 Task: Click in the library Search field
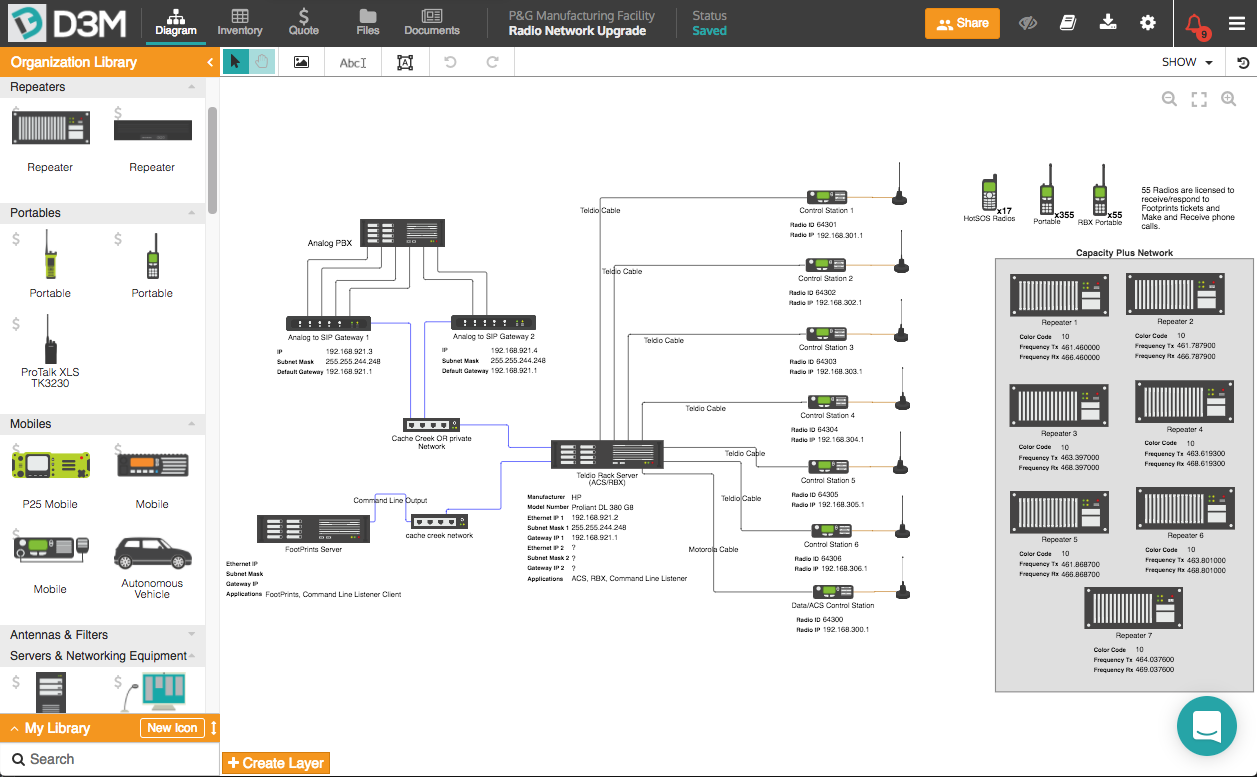pyautogui.click(x=110, y=759)
